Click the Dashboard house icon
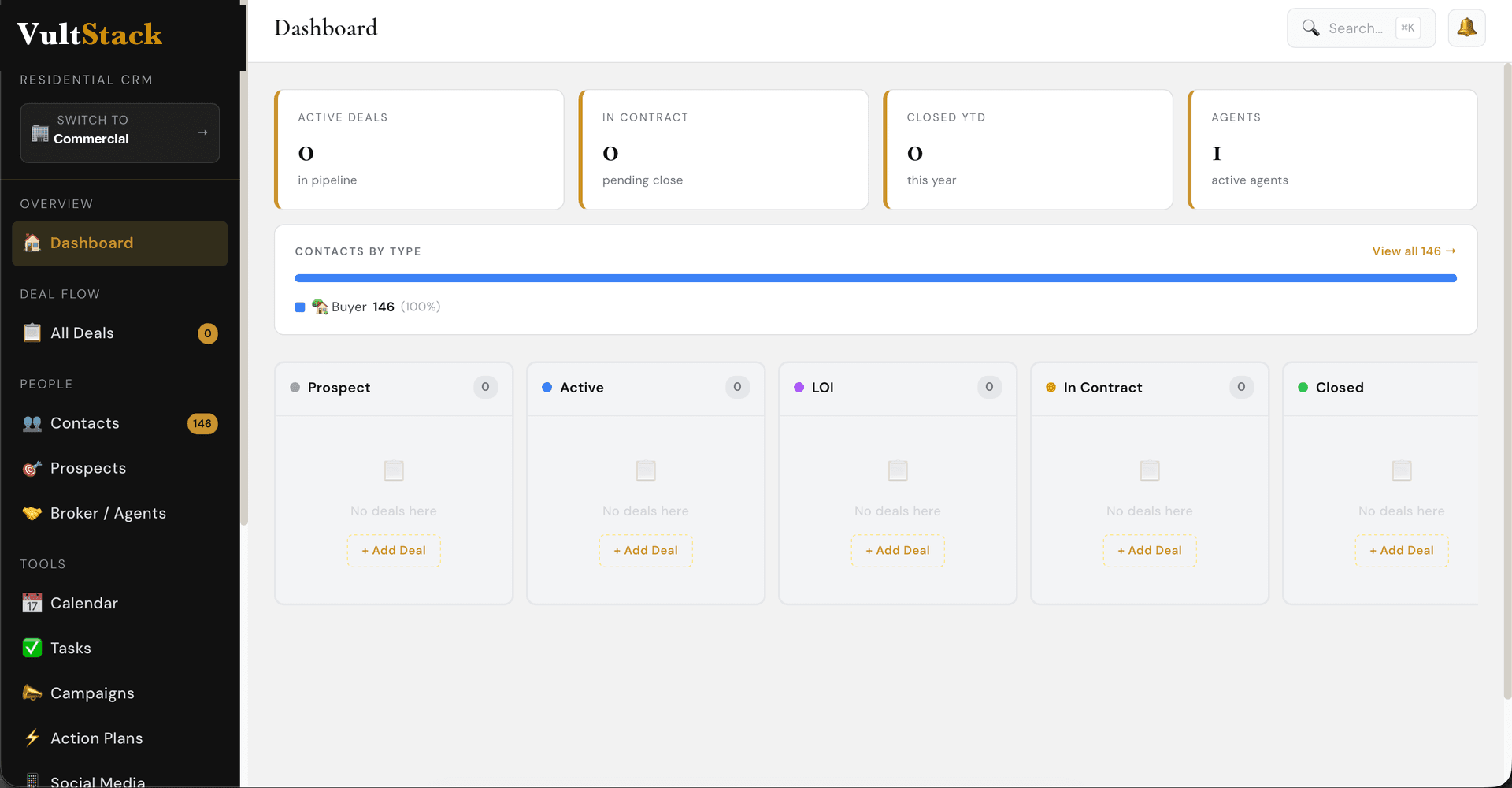Viewport: 1512px width, 788px height. 32,243
